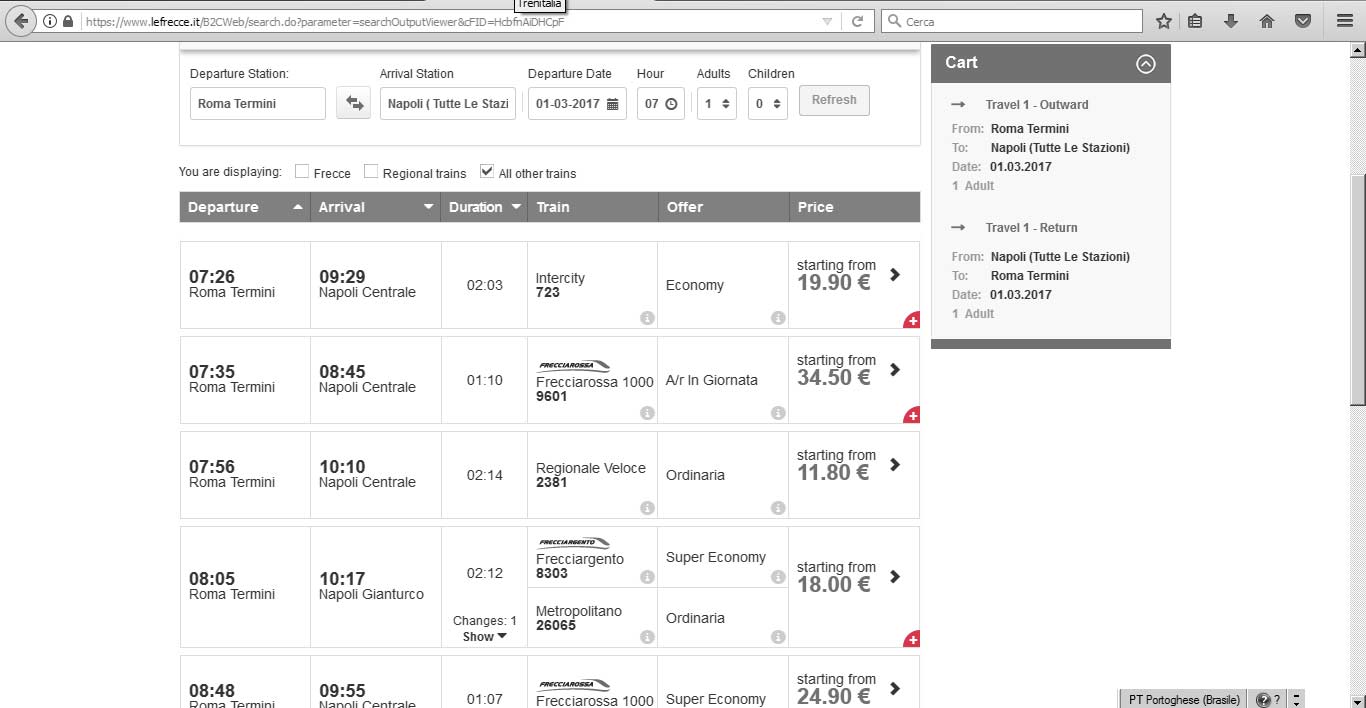Viewport: 1366px width, 708px height.
Task: Click clock icon in Hour field
Action: click(671, 104)
